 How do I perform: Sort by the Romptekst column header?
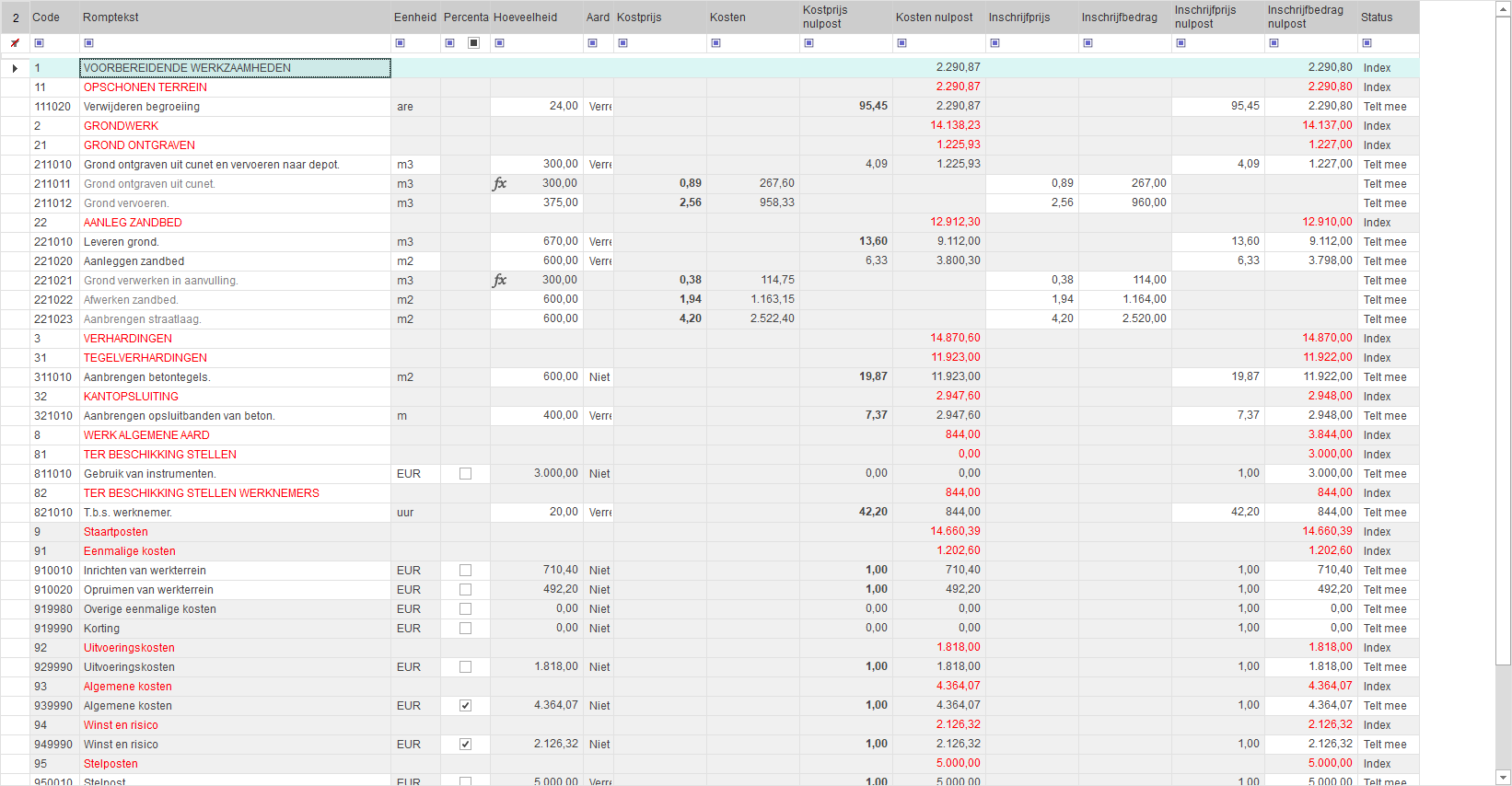[235, 17]
